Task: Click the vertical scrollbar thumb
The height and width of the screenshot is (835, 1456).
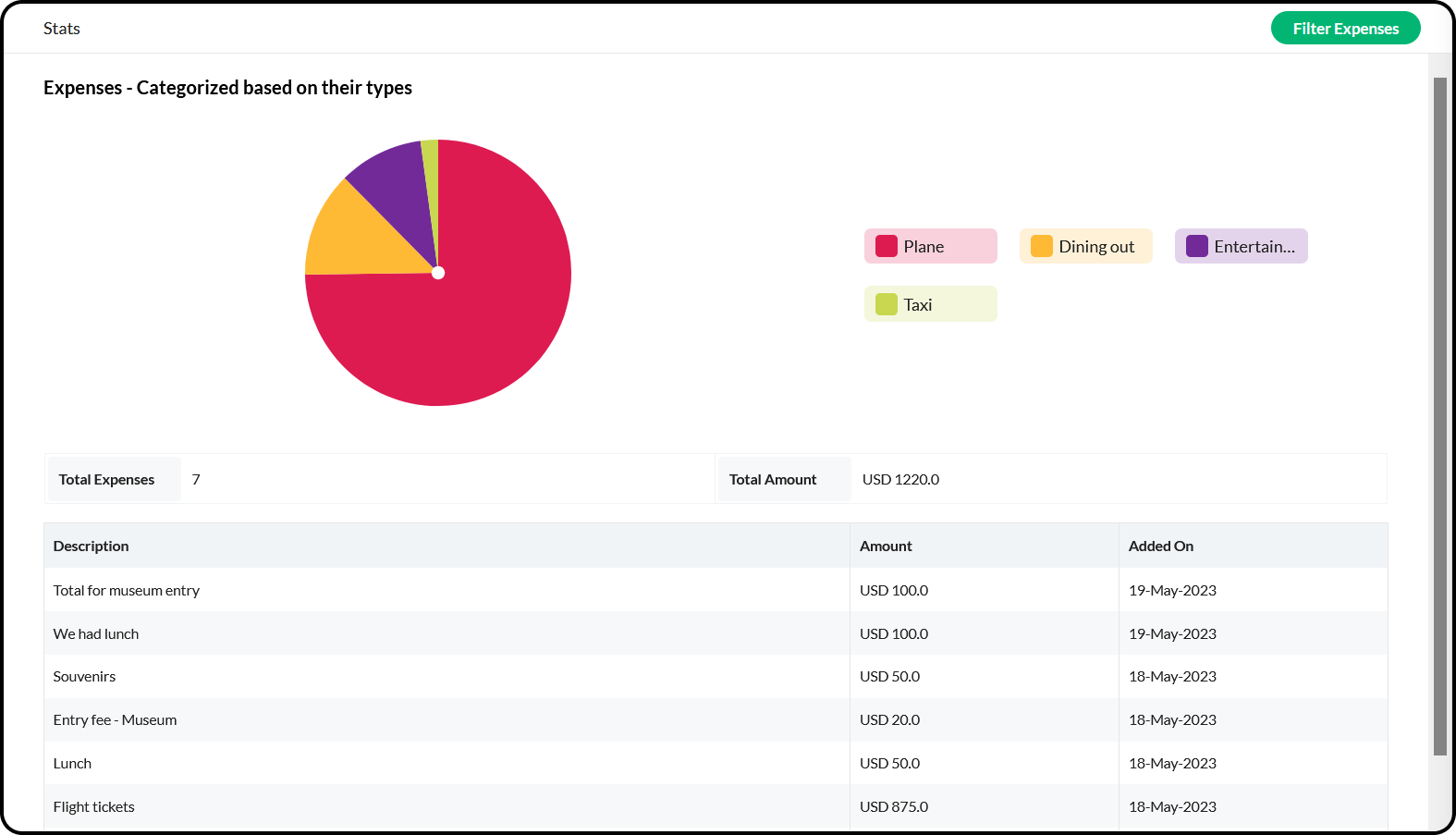Action: pyautogui.click(x=1439, y=416)
